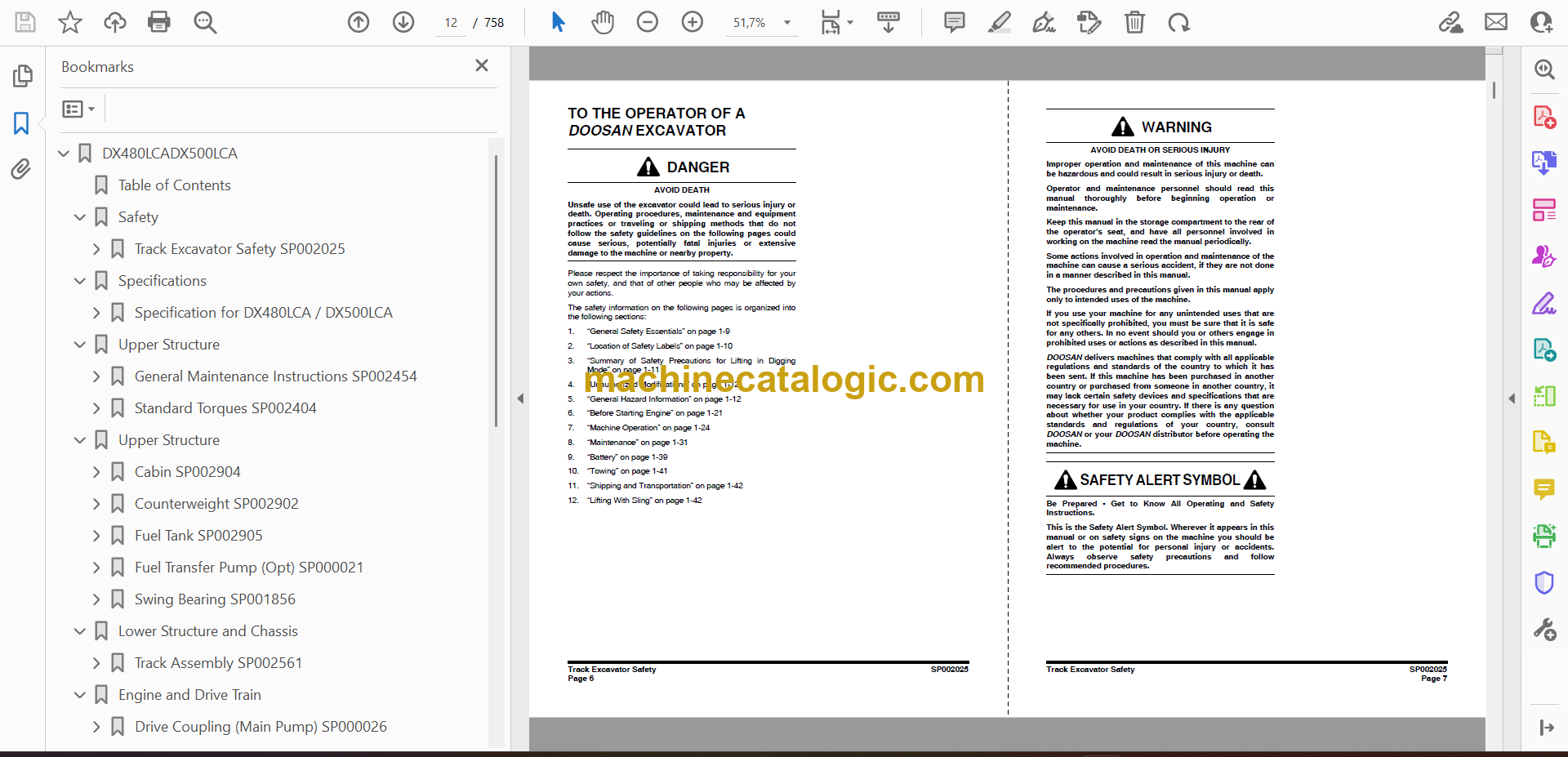Expand Cabin SP002904 bookmark
The height and width of the screenshot is (757, 1568).
pyautogui.click(x=96, y=472)
